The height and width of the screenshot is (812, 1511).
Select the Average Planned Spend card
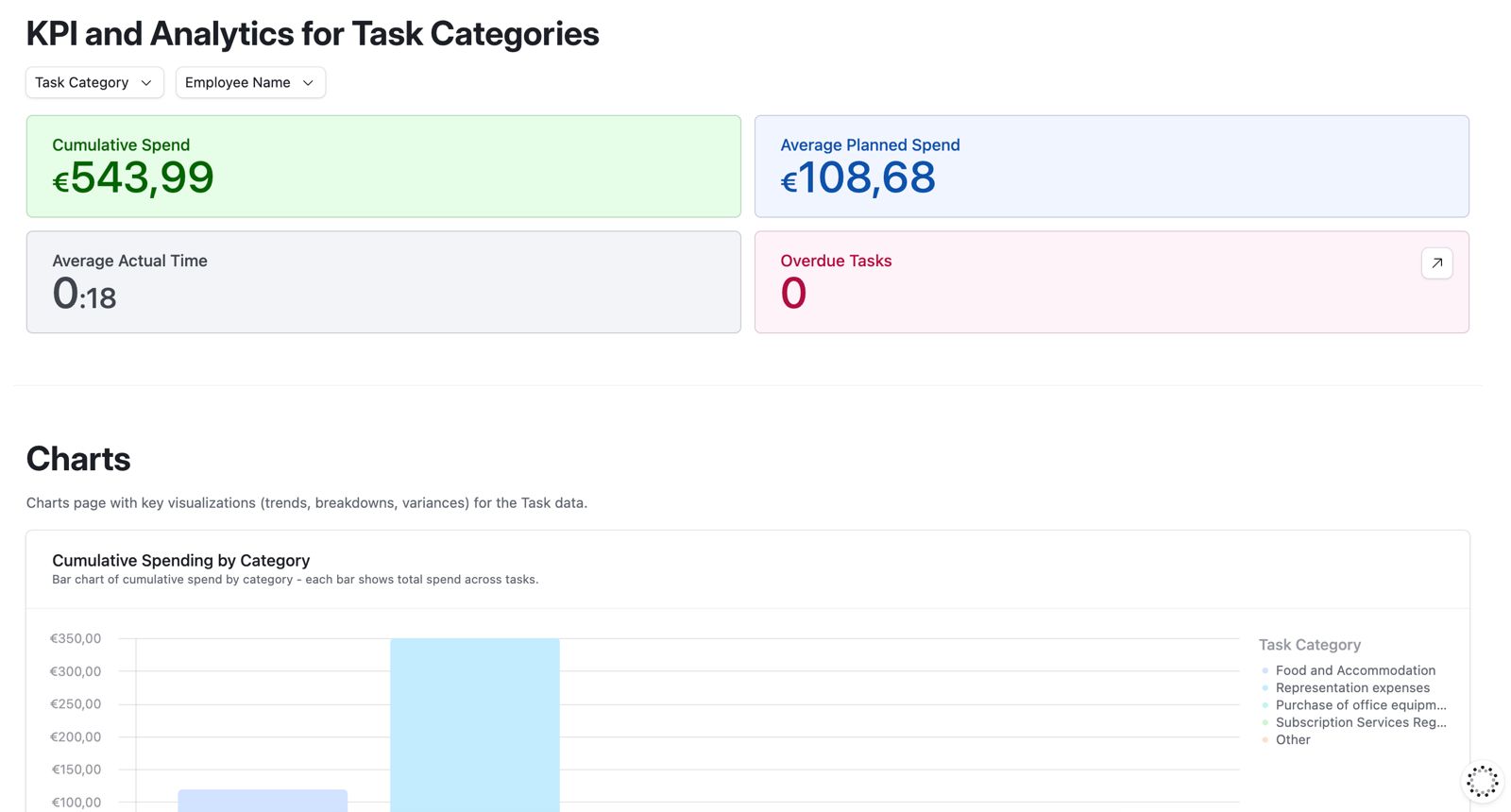[1112, 166]
